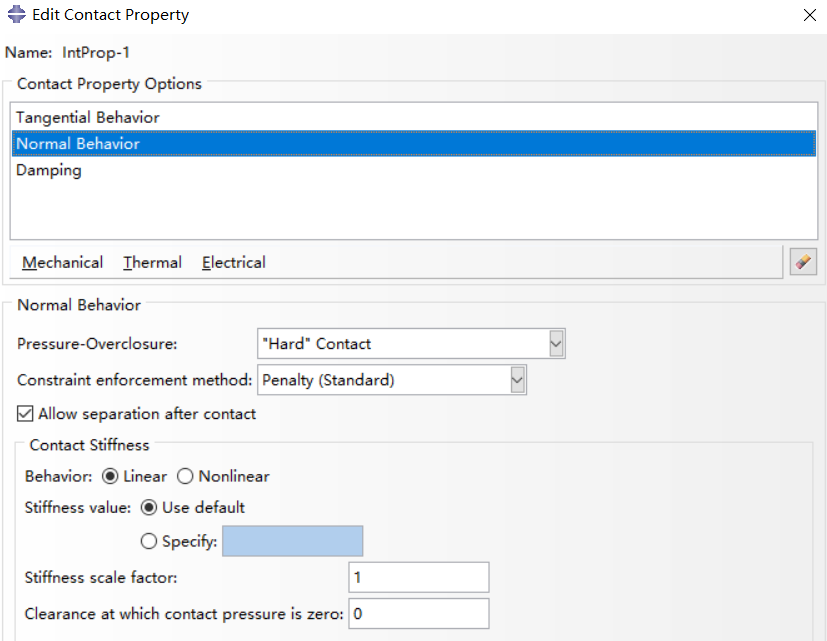
Task: Close the Edit Contact Property dialog
Action: pos(810,15)
